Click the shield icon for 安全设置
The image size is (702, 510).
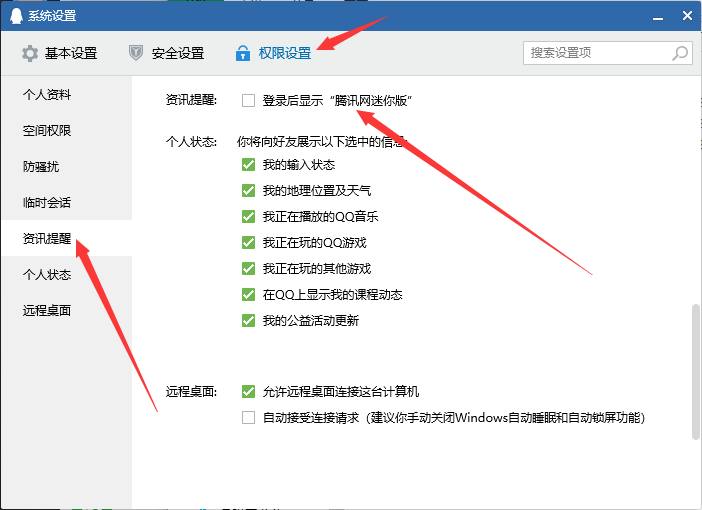point(137,53)
